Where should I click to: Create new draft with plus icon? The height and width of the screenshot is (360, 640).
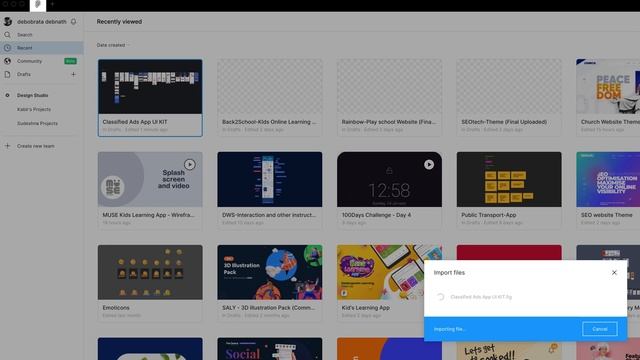[x=73, y=74]
